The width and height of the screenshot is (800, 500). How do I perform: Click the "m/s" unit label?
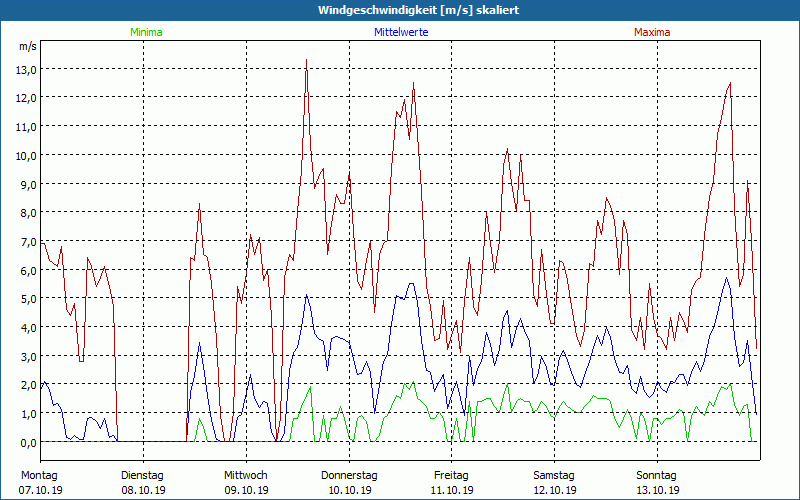(27, 46)
